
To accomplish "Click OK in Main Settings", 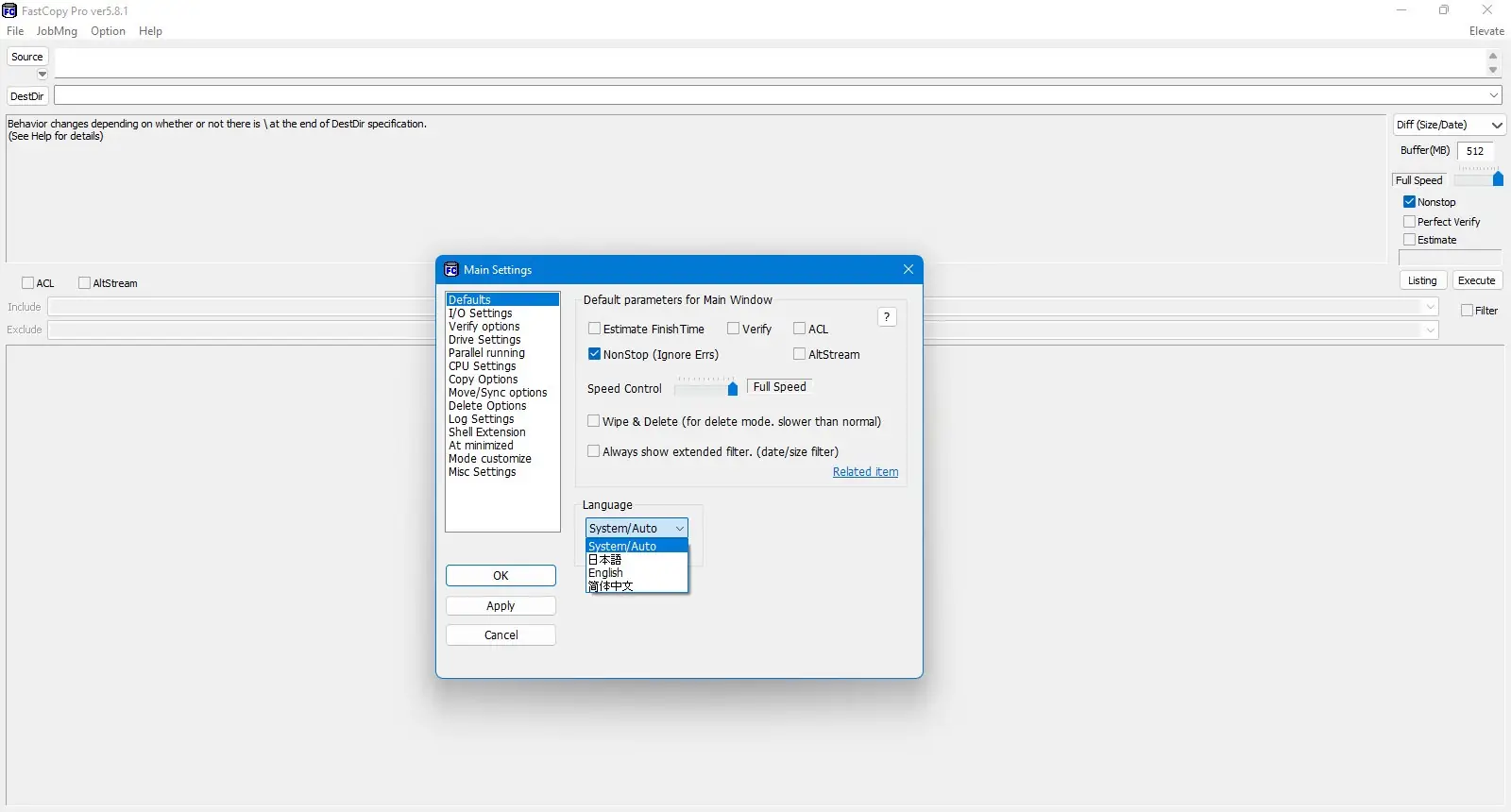I will [x=501, y=576].
